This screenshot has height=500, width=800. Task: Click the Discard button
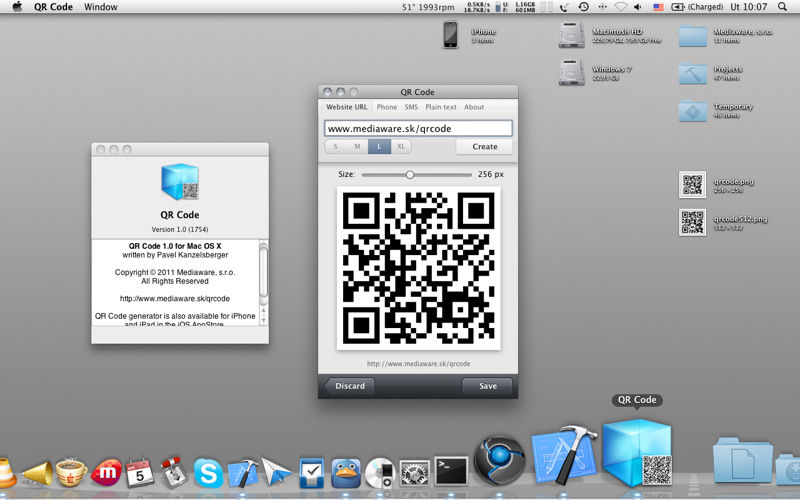349,386
